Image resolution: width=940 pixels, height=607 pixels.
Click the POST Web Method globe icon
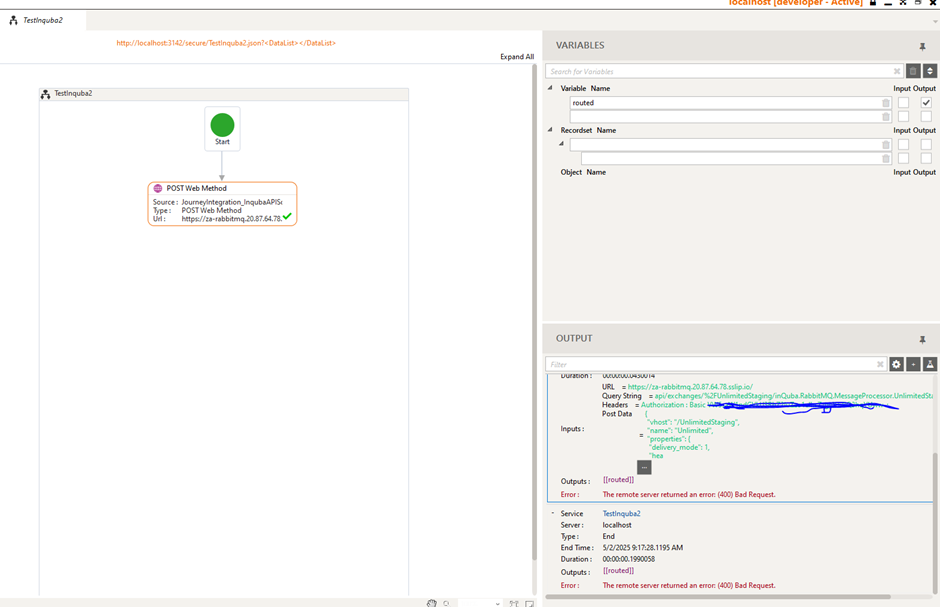coord(158,188)
